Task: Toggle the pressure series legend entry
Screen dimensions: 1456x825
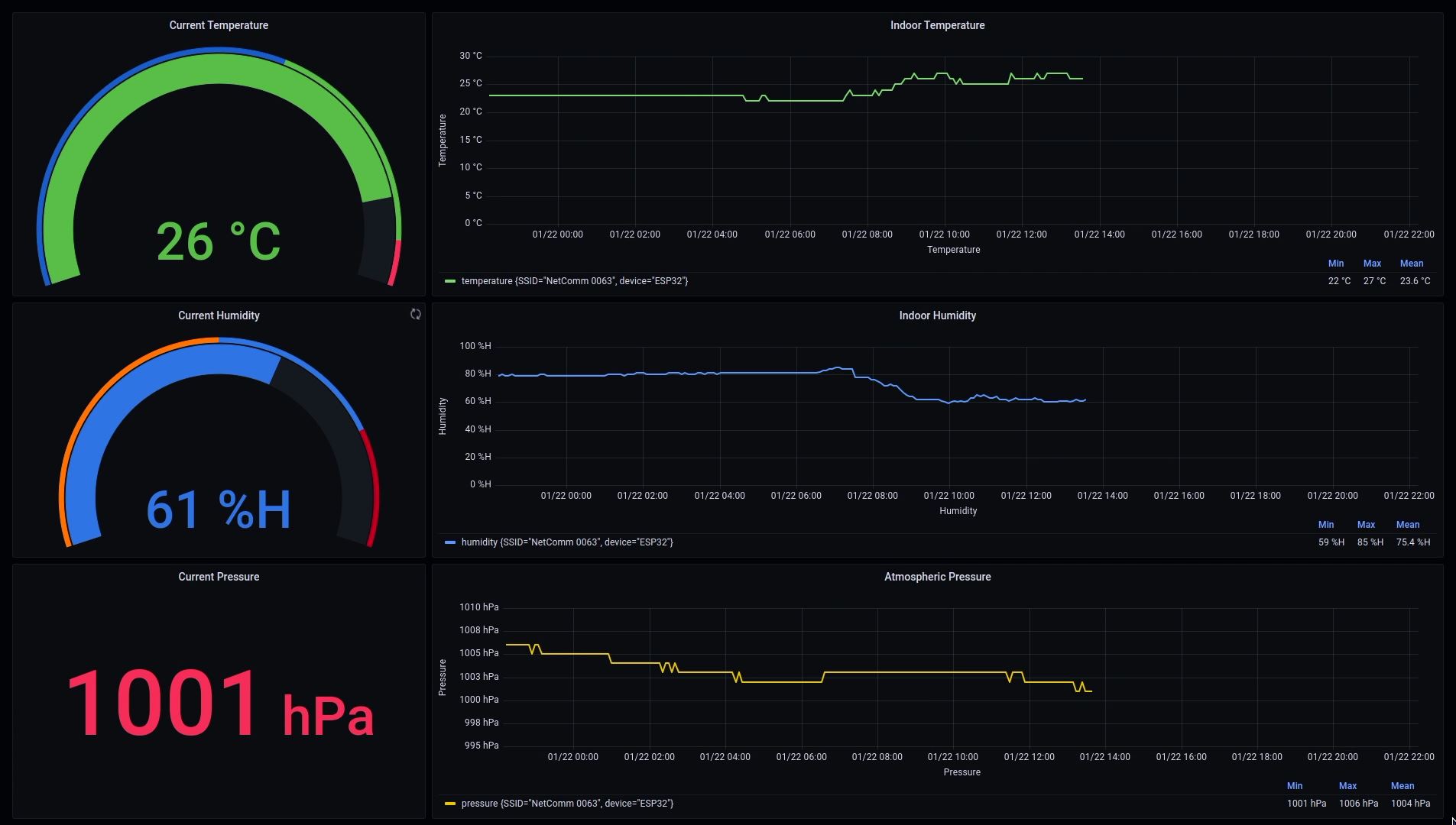Action: point(567,804)
